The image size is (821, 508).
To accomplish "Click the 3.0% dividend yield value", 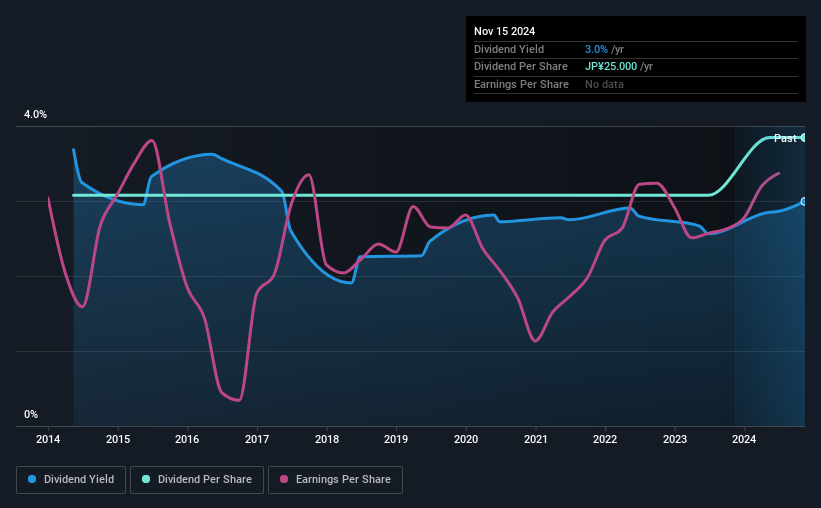I will 596,49.
